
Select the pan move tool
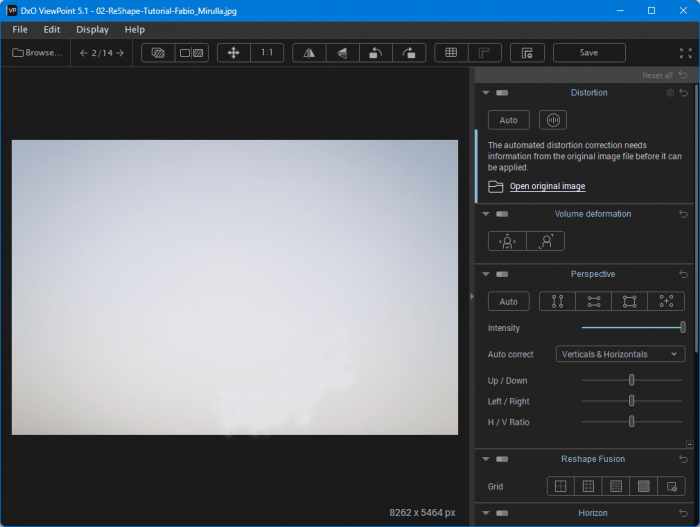pos(233,53)
